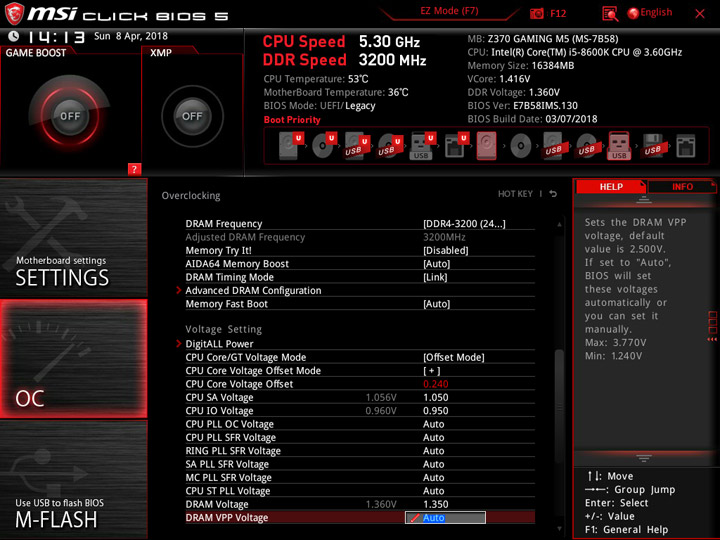Edit the CPU Core Voltage Offset 0.240 value

(435, 384)
